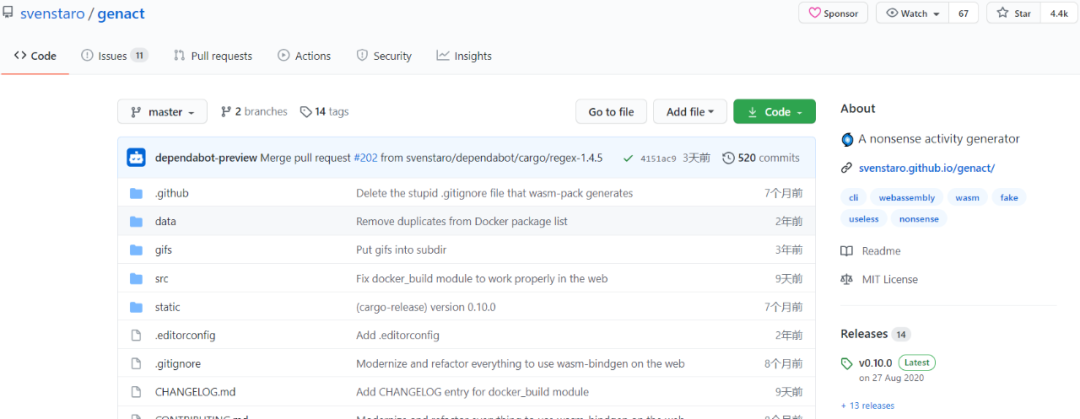The image size is (1080, 419).
Task: Open the Insights tab
Action: click(x=464, y=56)
